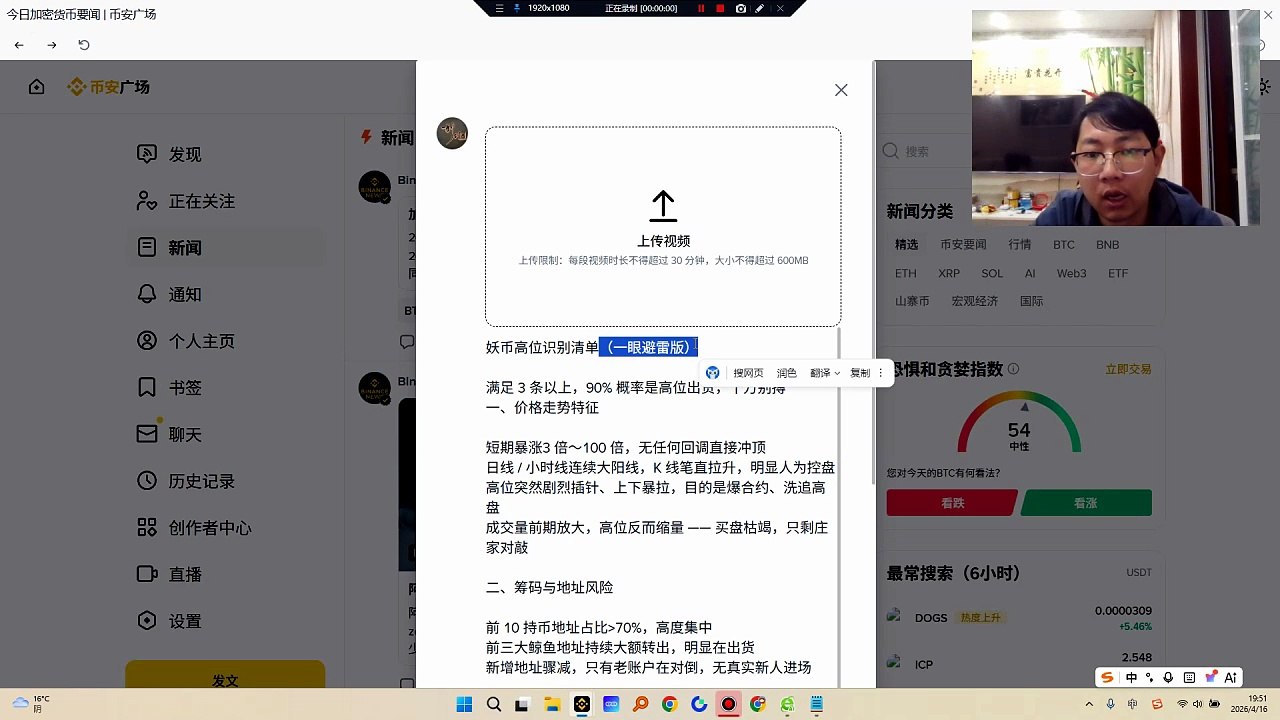Select the 精选 news category tab
Image resolution: width=1280 pixels, height=720 pixels.
[x=906, y=244]
